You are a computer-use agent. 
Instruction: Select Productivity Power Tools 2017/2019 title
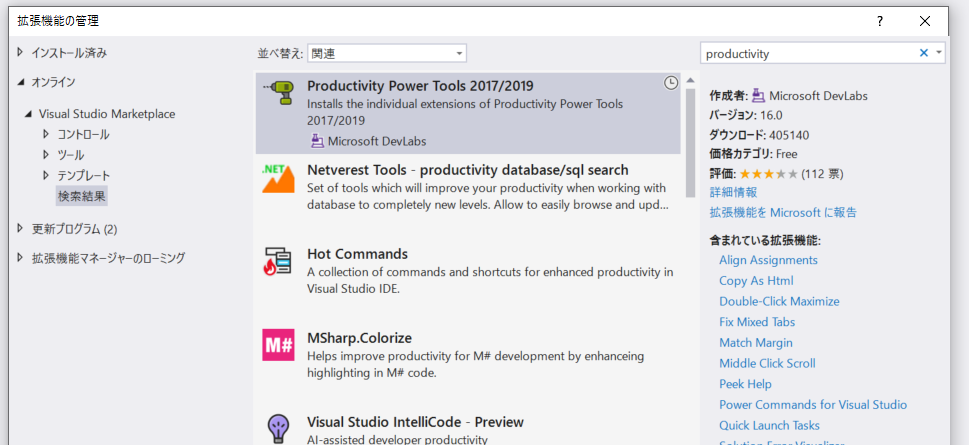pos(420,86)
